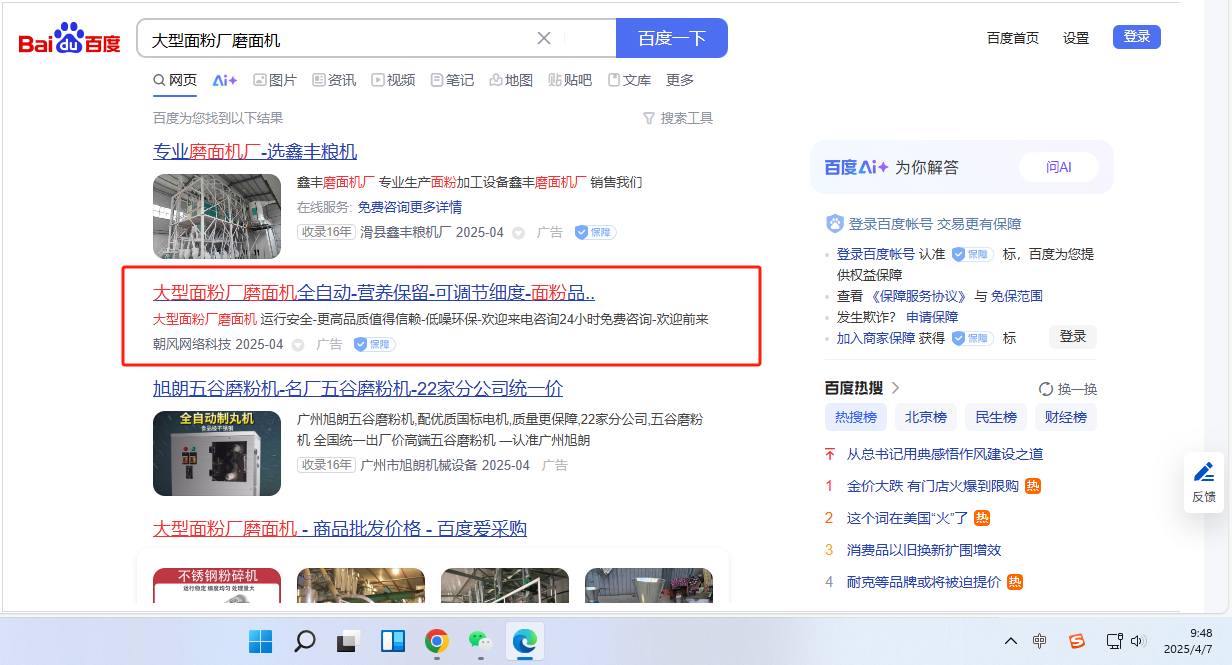Expand dropdown arrow next to 朝风网络科技 2025-04

297,345
